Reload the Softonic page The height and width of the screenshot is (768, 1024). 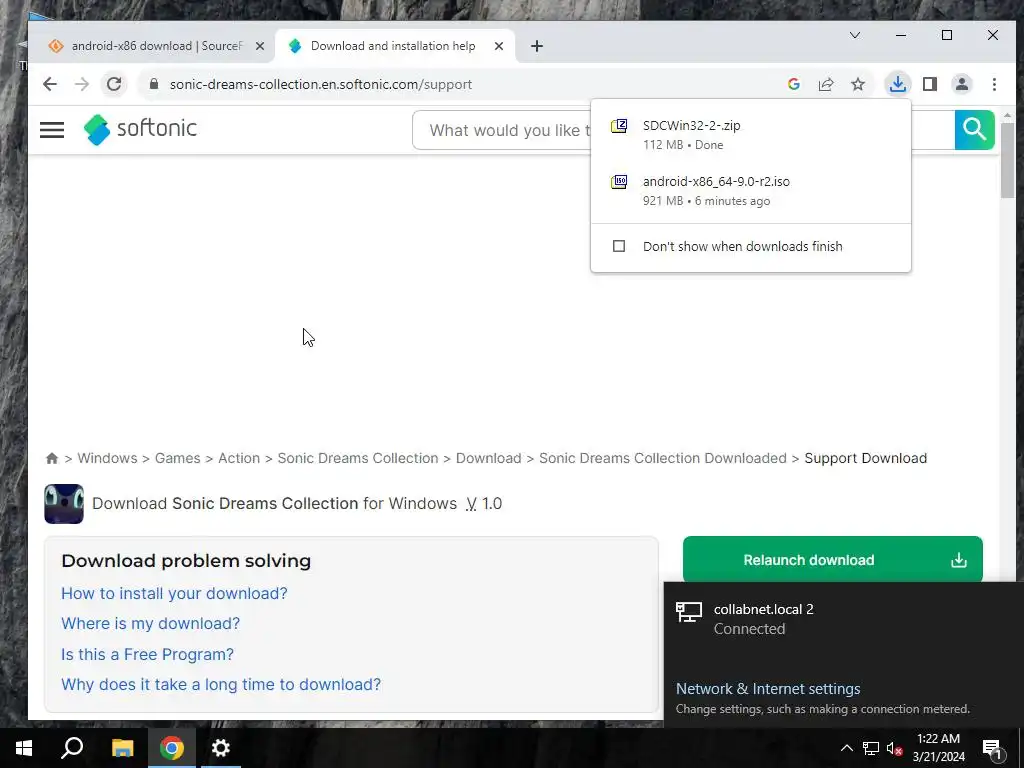[x=114, y=84]
